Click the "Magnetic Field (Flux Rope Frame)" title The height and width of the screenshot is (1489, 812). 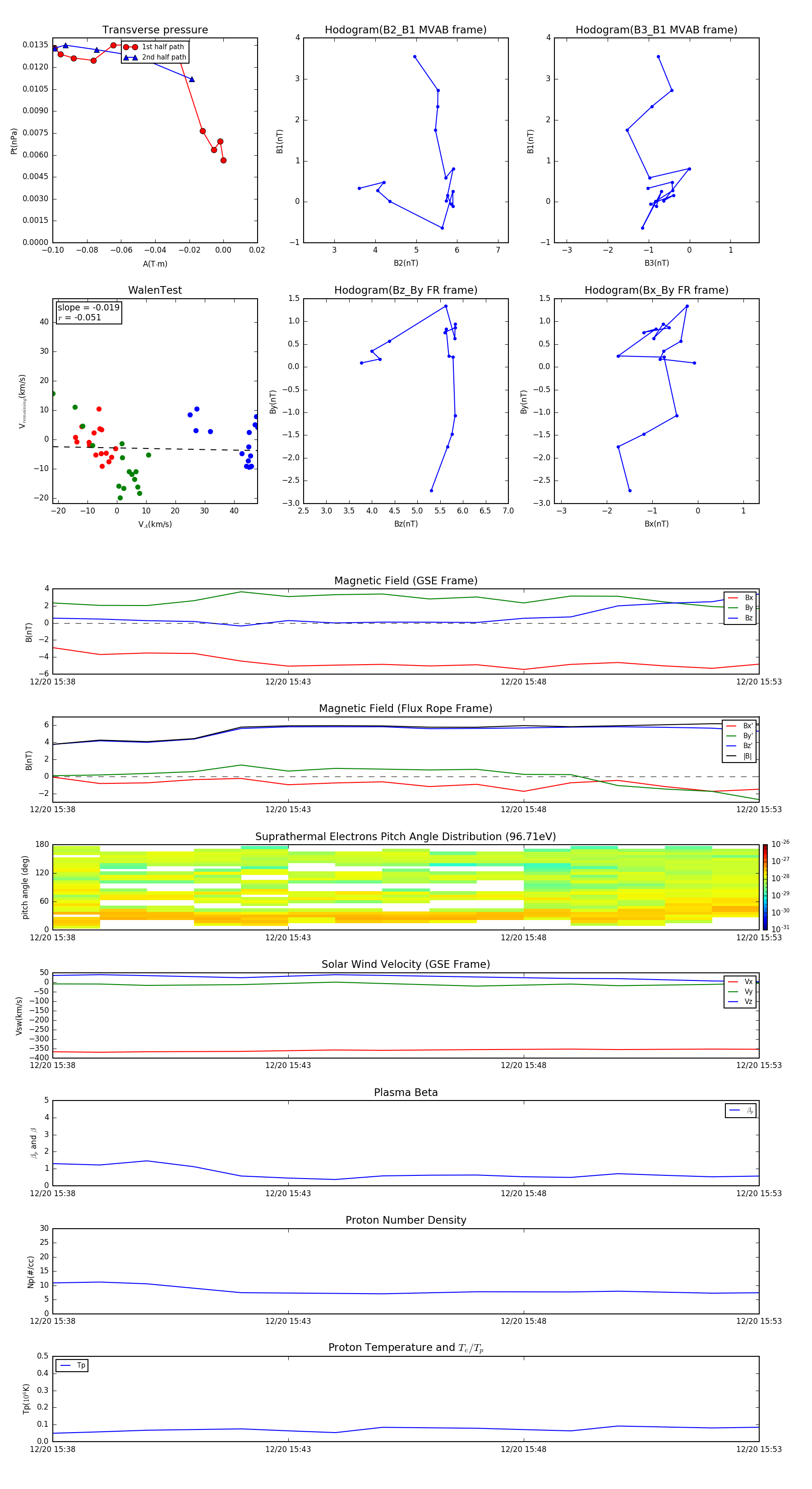[x=406, y=709]
